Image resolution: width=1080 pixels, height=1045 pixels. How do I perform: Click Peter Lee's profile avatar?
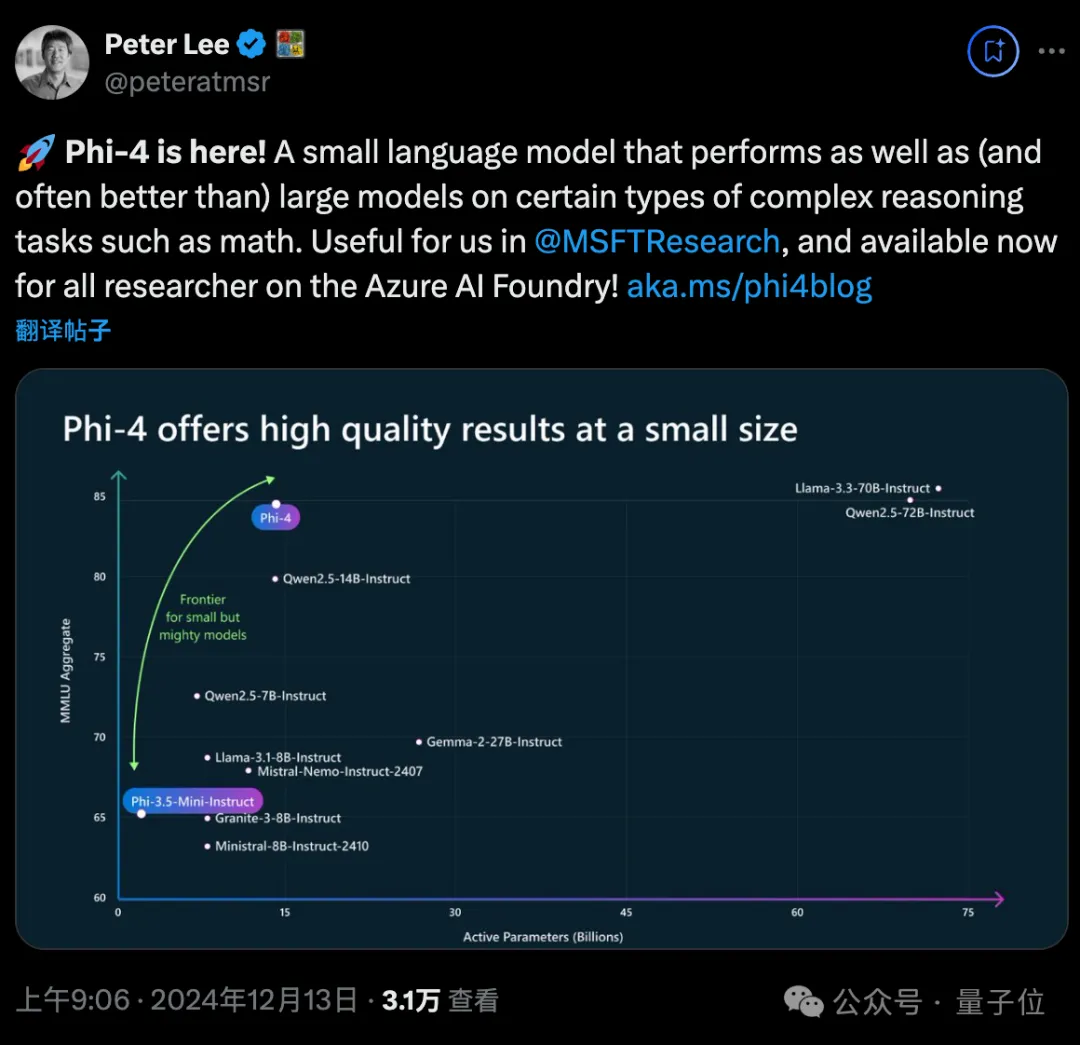(52, 62)
